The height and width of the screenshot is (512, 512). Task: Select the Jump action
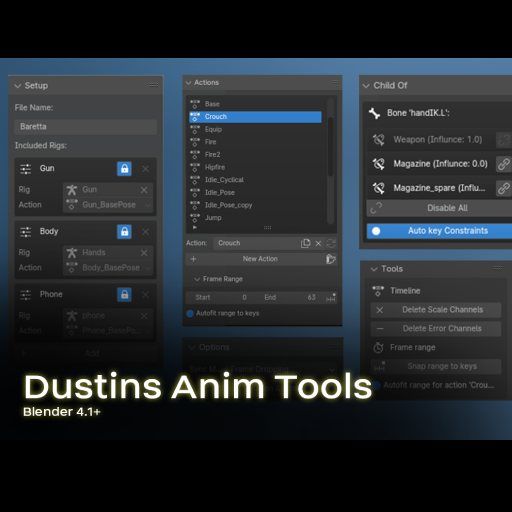tap(255, 218)
